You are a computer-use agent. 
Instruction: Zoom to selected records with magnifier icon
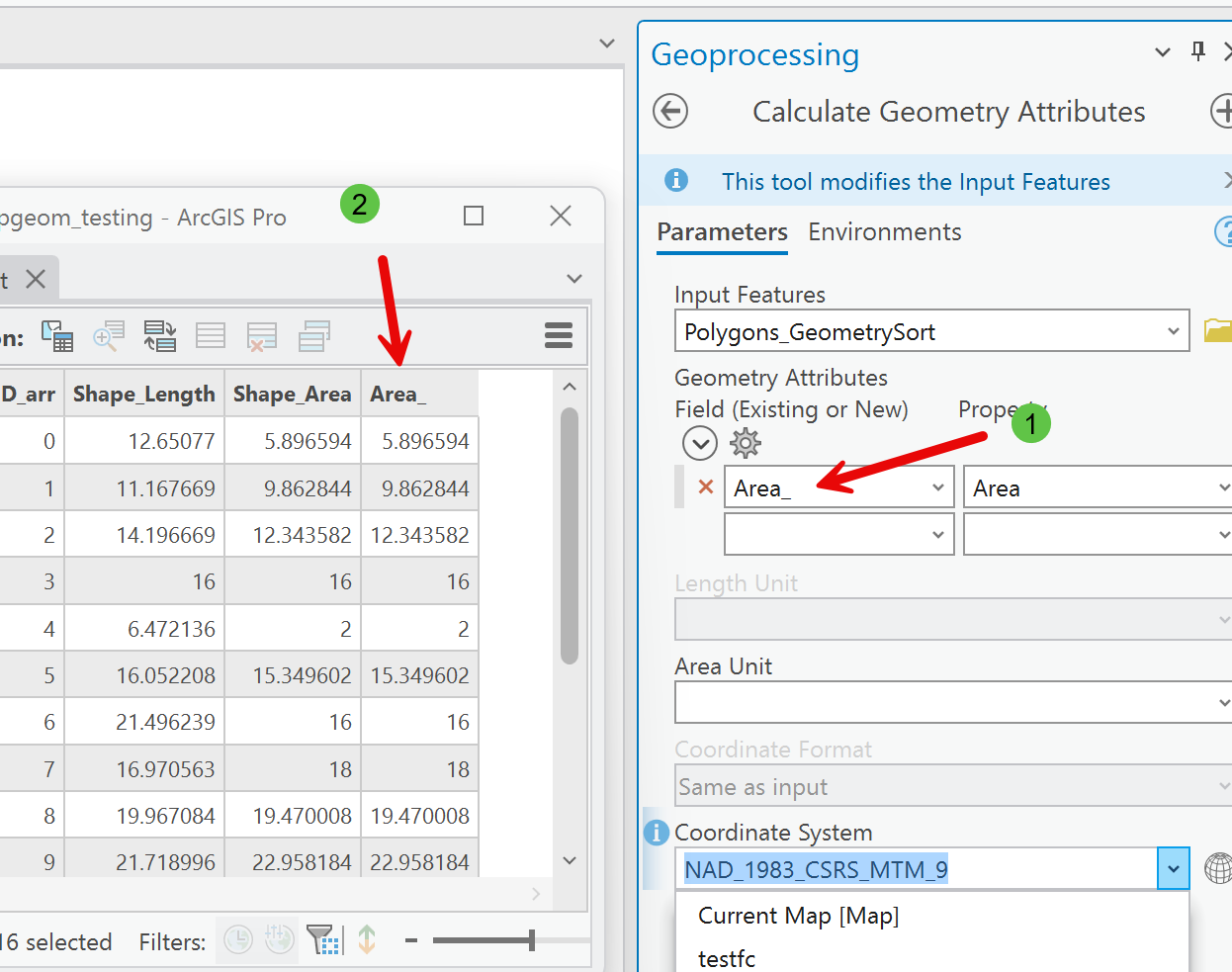pos(109,335)
